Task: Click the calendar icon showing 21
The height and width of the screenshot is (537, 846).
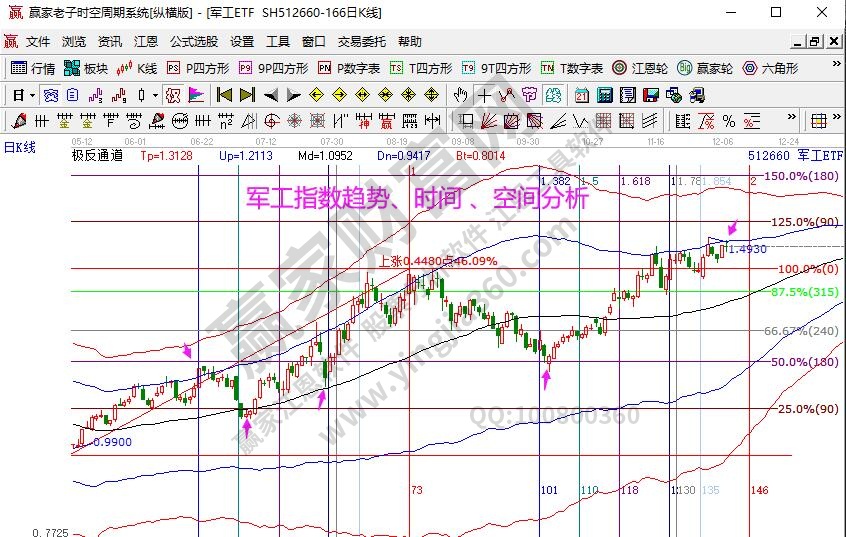Action: [x=582, y=95]
